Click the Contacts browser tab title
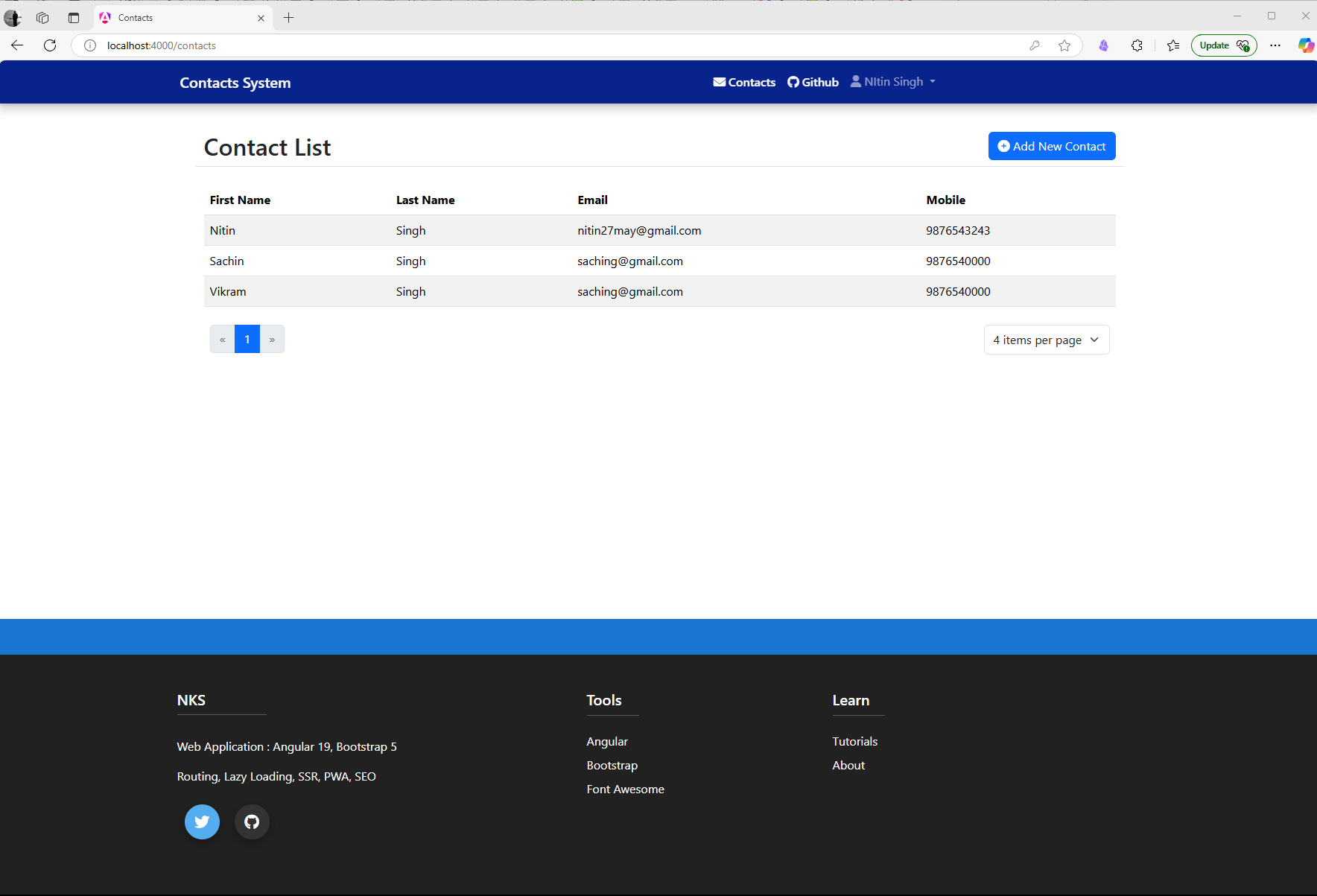 [136, 18]
